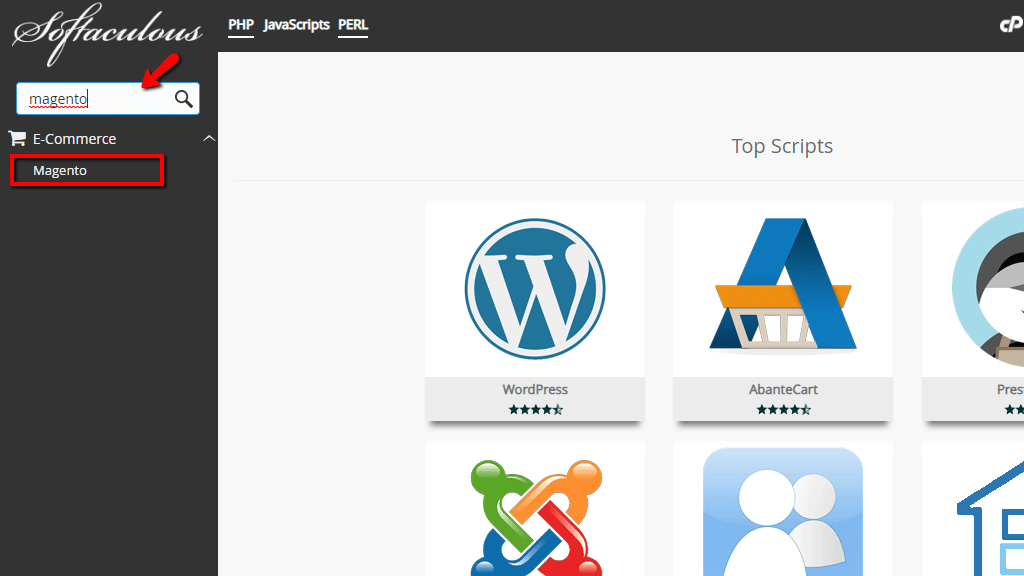1024x576 pixels.
Task: Open WordPress from its logo thumbnail
Action: pos(534,289)
